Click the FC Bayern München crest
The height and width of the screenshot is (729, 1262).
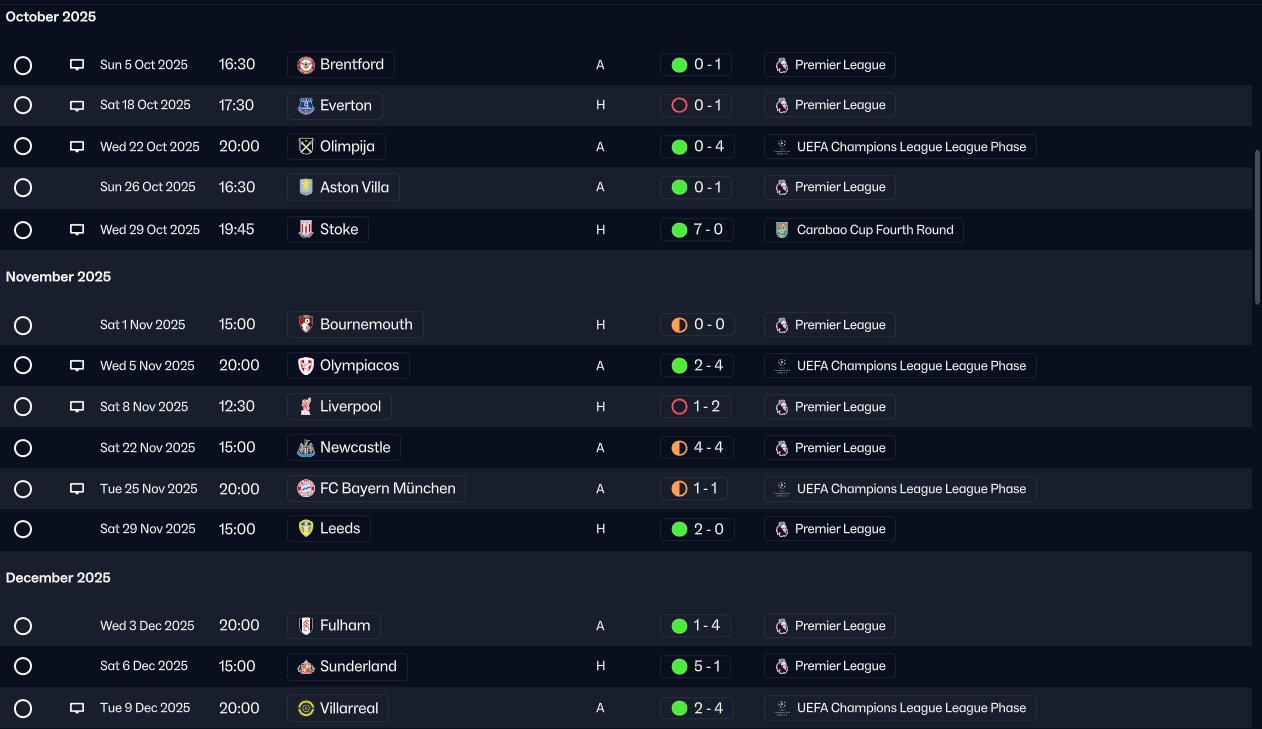point(306,489)
